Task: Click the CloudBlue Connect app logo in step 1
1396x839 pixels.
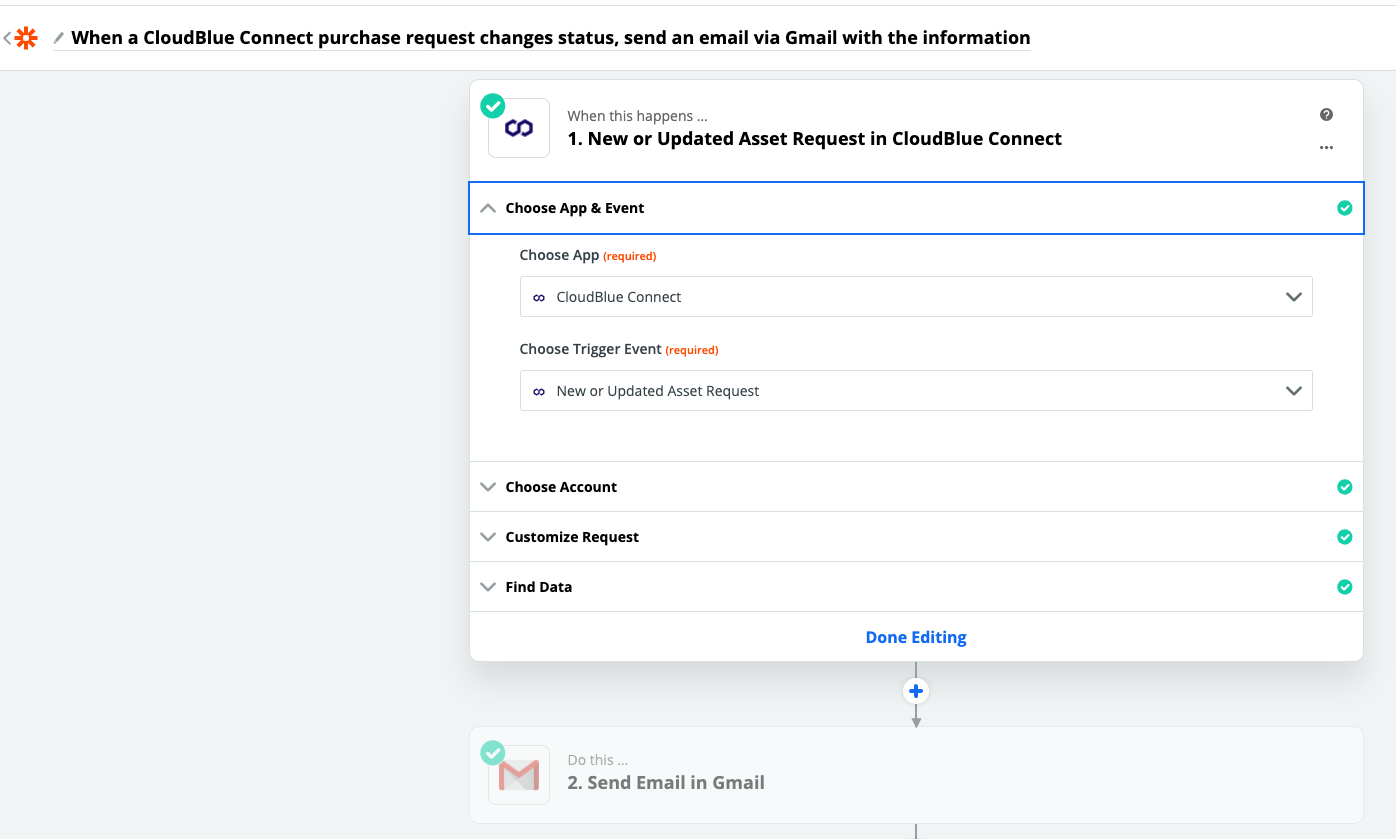Action: (519, 128)
